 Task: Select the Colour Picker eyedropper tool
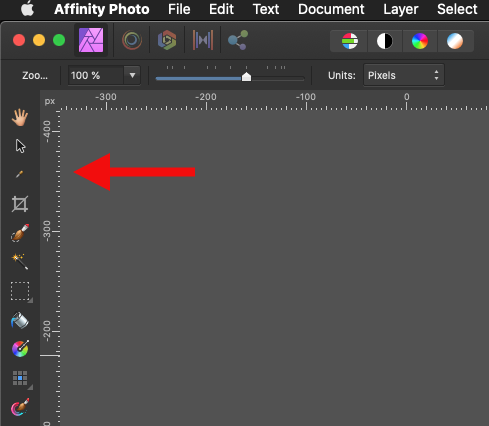pos(20,174)
